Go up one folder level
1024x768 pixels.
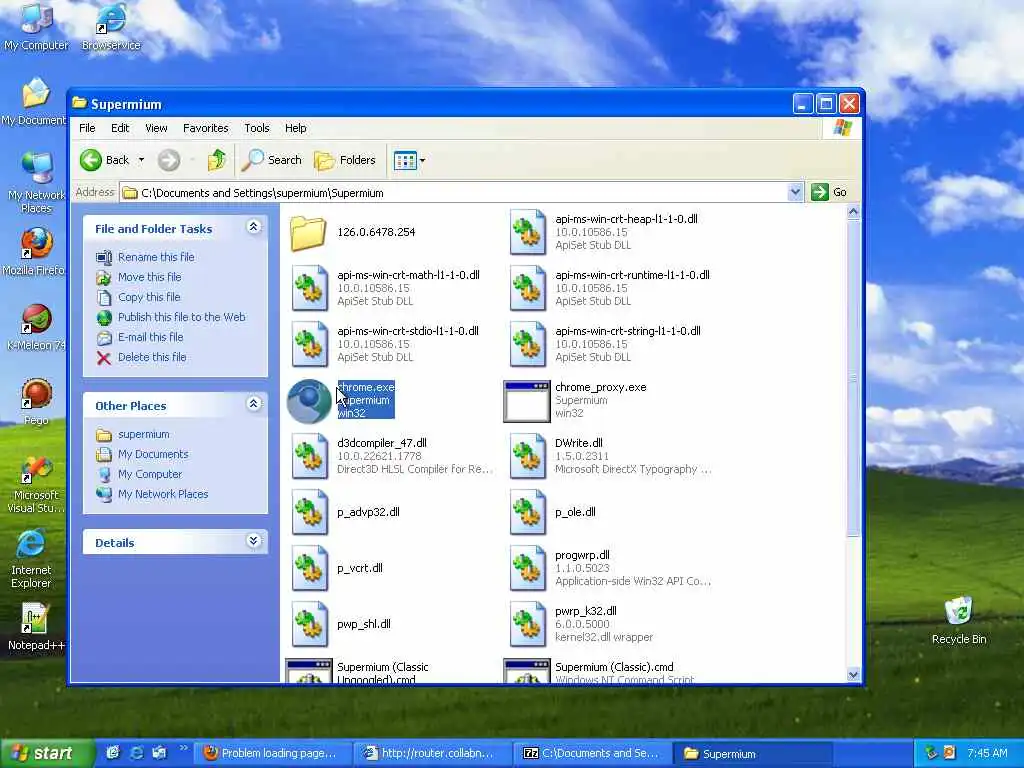[216, 160]
